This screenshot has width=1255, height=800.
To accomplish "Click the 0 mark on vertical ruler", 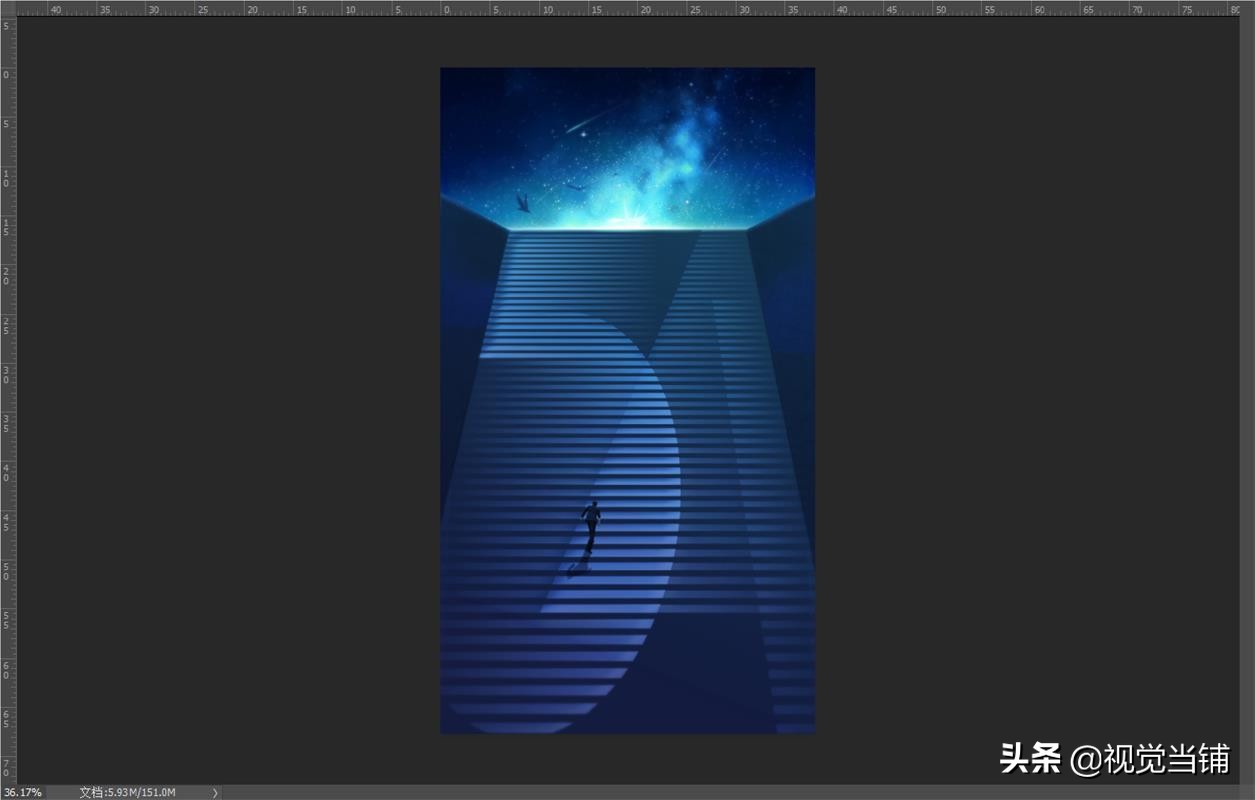I will click(x=8, y=75).
